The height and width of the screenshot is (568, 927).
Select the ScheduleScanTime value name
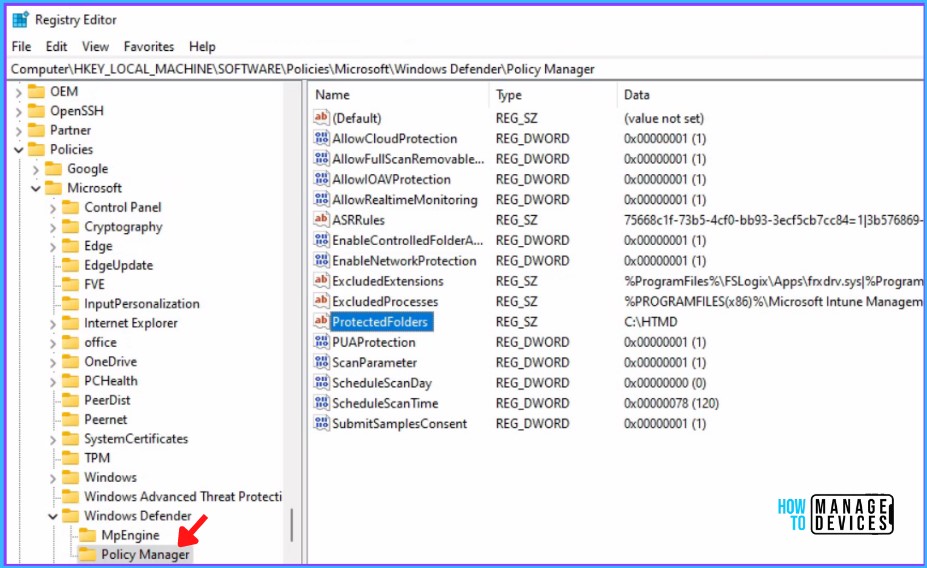point(385,404)
